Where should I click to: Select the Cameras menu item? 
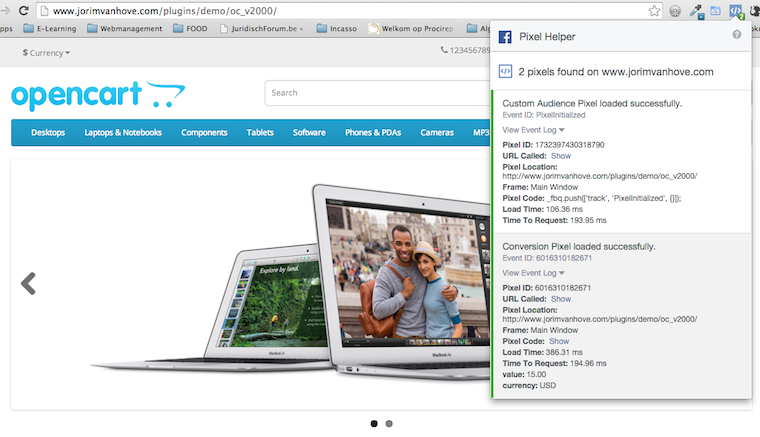point(437,132)
